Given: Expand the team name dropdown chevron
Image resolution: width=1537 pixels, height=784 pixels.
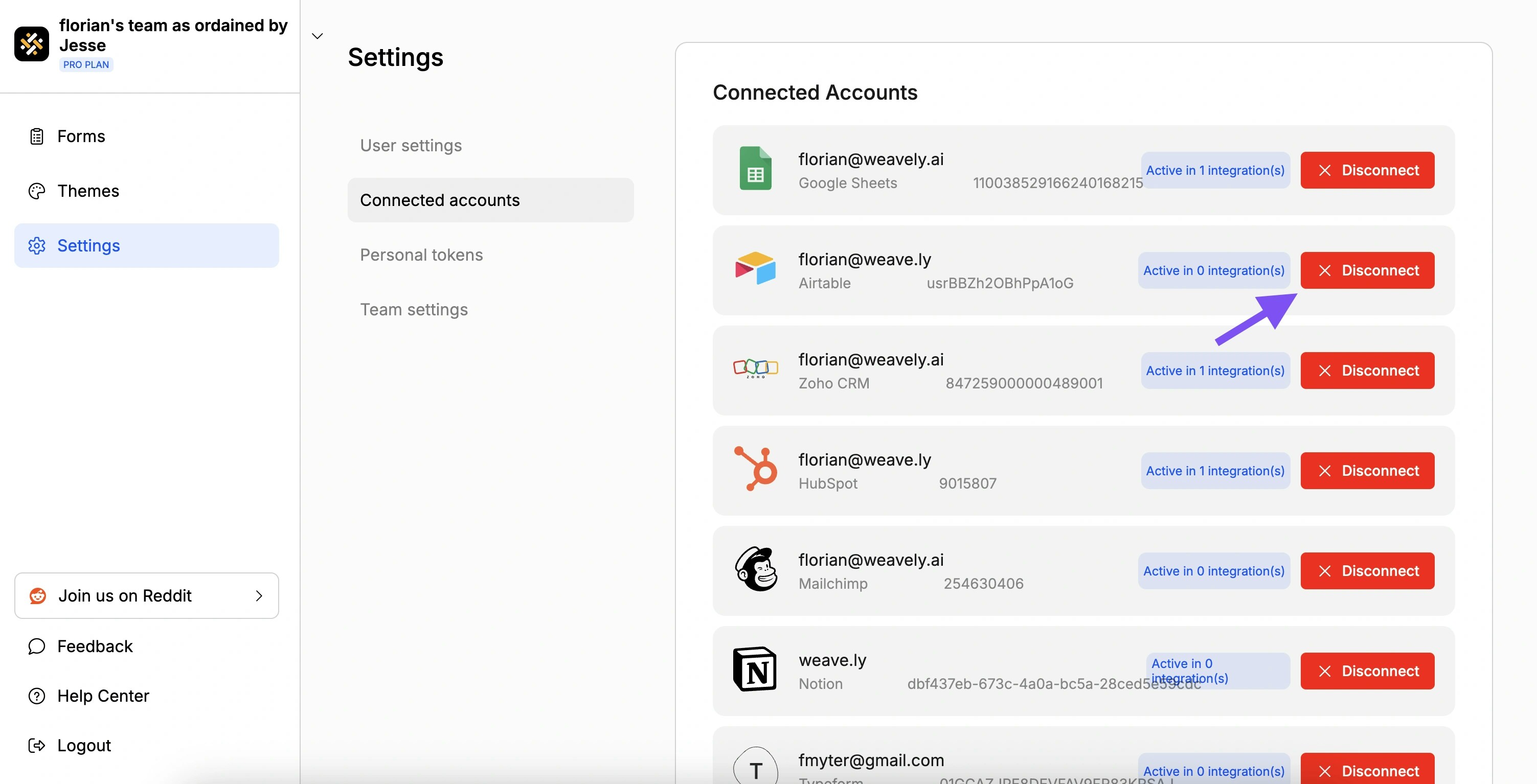Looking at the screenshot, I should [317, 36].
